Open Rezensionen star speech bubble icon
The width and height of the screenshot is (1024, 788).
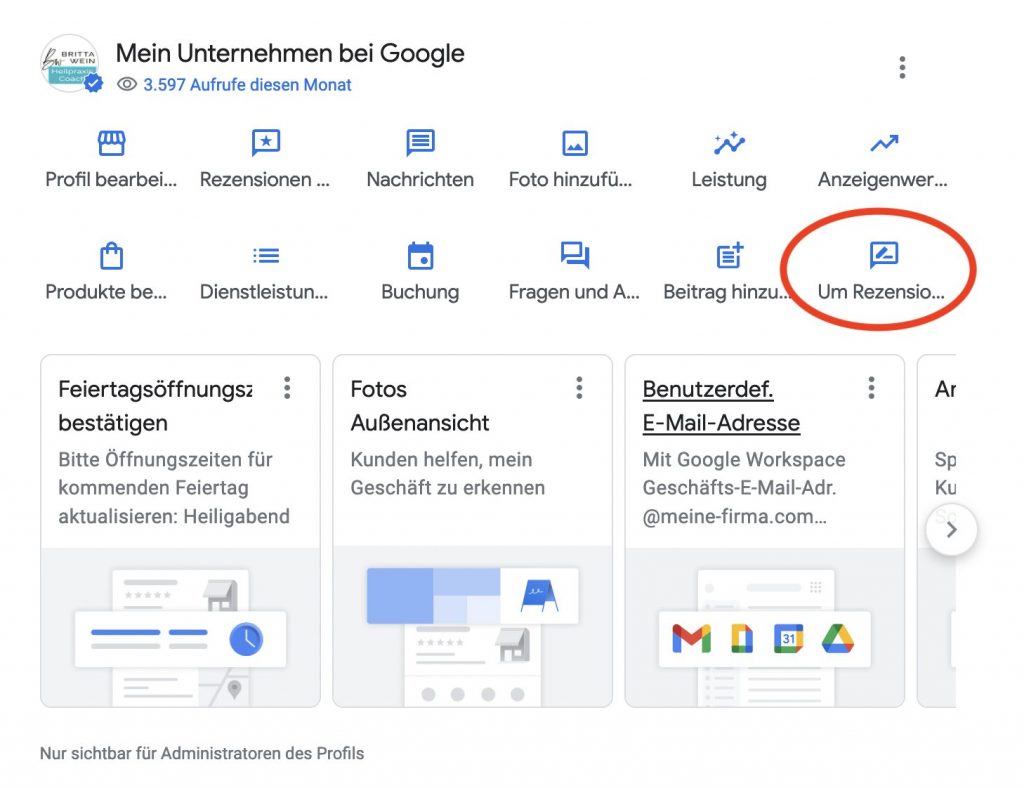[x=266, y=143]
